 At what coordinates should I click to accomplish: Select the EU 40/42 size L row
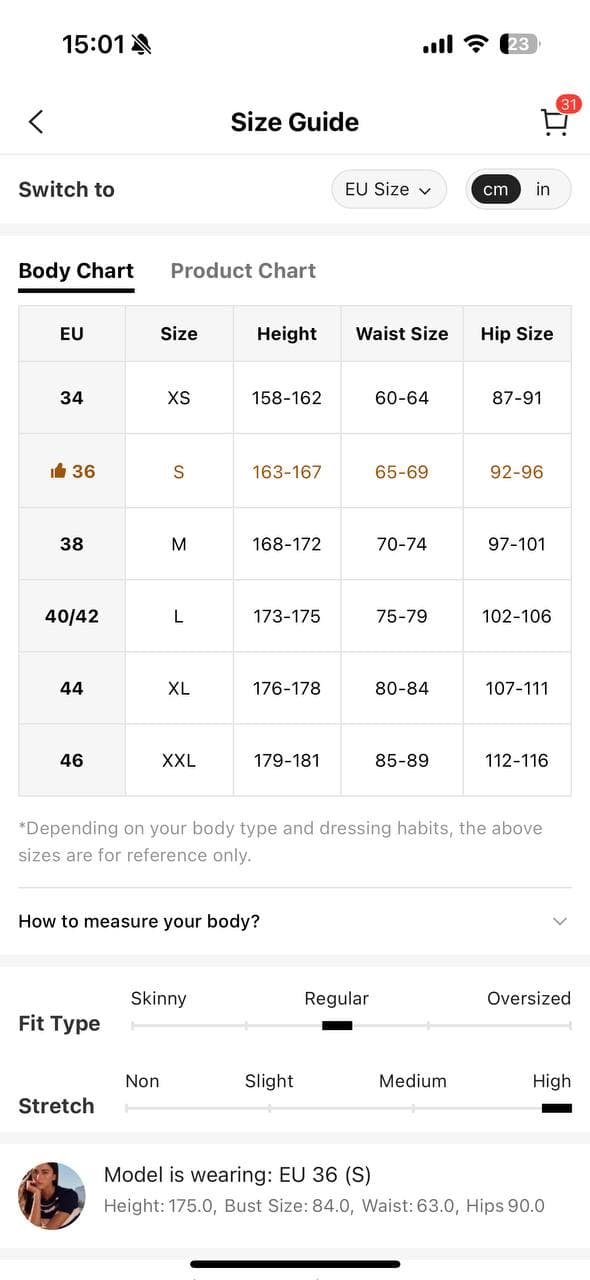tap(295, 616)
